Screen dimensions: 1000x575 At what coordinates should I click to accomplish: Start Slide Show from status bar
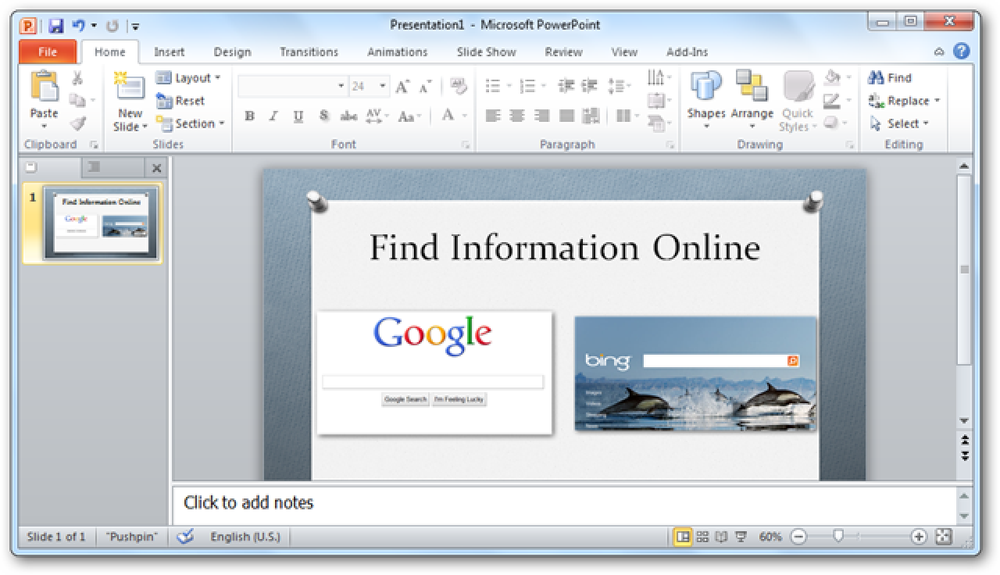click(x=740, y=537)
